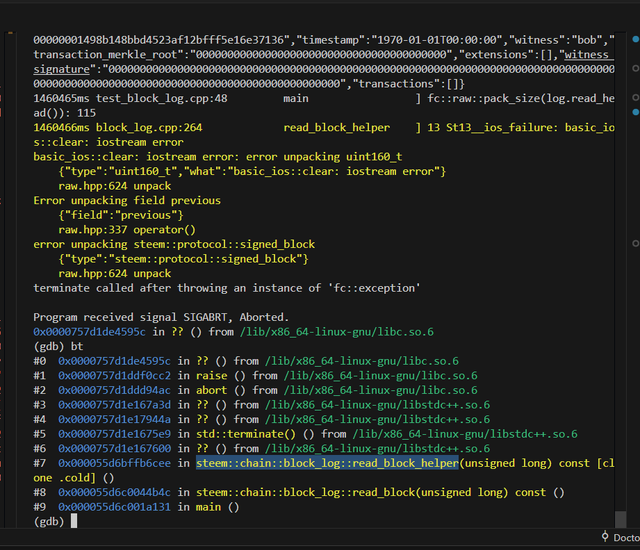Click main () in frame #9
Image resolution: width=640 pixels, height=550 pixels.
218,507
